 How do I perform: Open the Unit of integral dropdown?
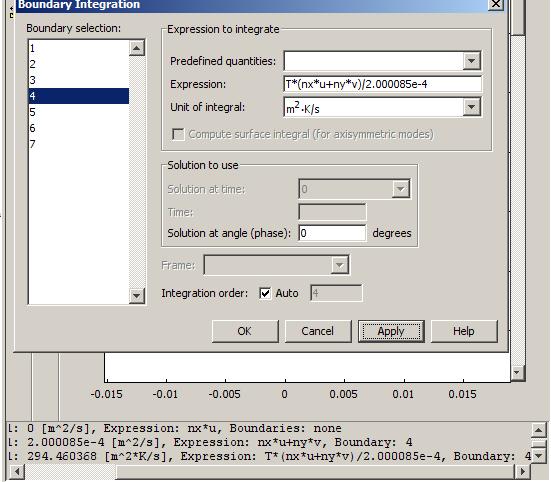coord(472,107)
